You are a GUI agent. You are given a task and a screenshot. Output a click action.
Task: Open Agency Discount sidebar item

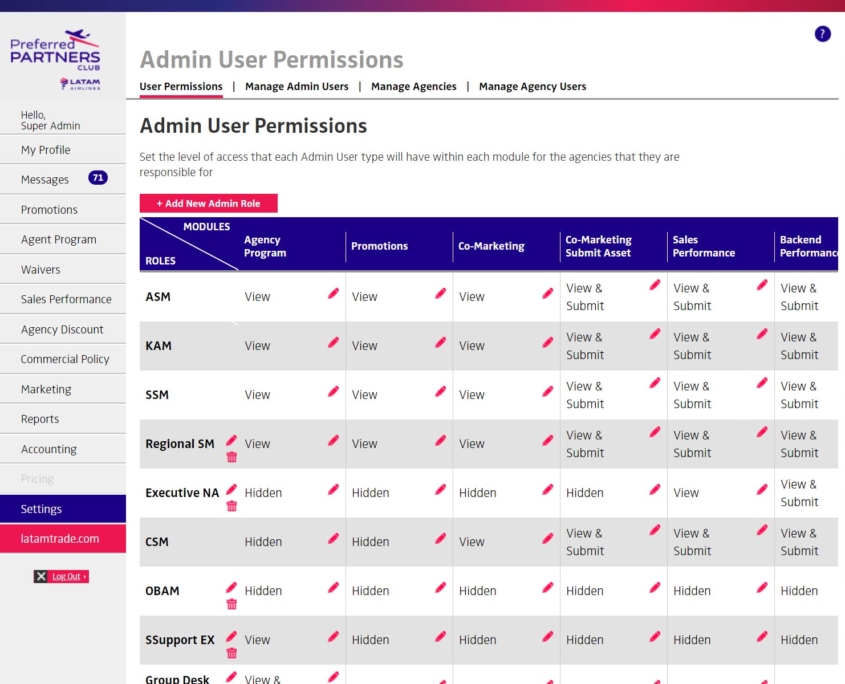point(63,329)
